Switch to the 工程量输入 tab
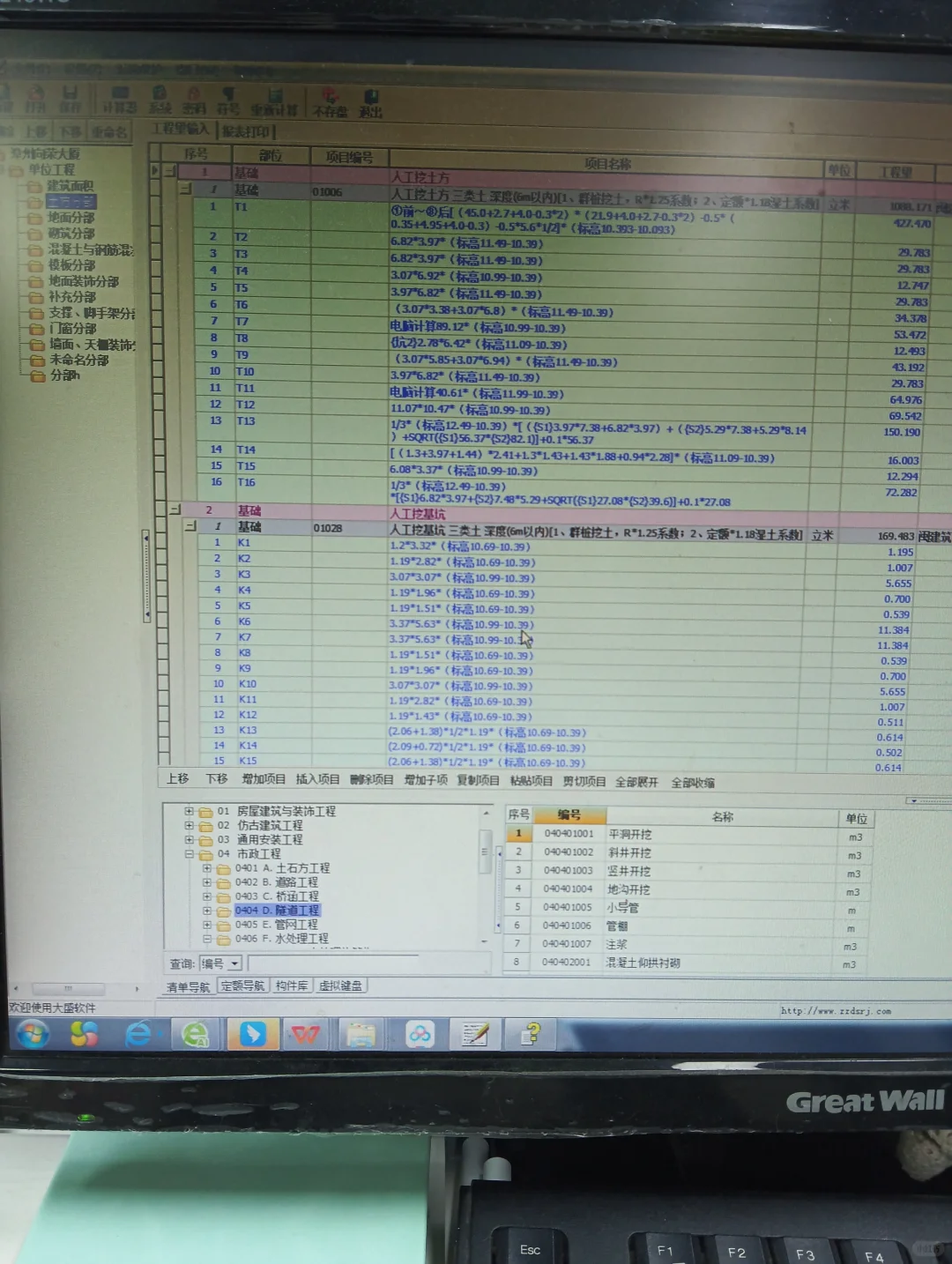This screenshot has width=952, height=1264. click(181, 129)
